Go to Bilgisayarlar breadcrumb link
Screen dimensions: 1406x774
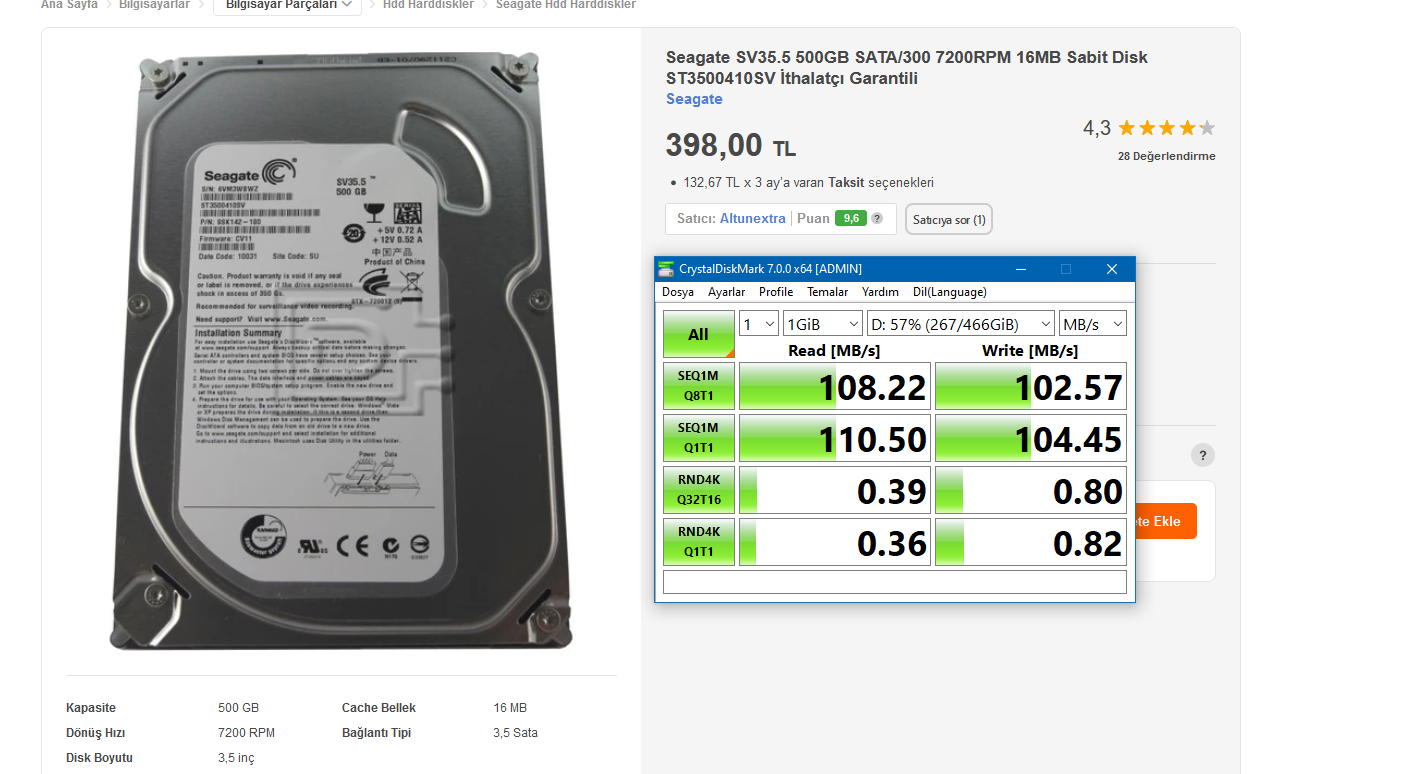tap(154, 5)
